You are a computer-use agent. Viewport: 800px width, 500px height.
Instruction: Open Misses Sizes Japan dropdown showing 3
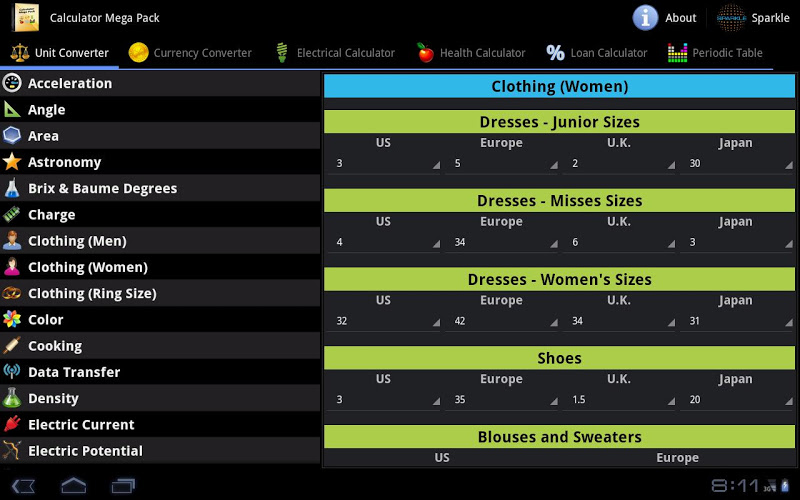click(x=737, y=242)
